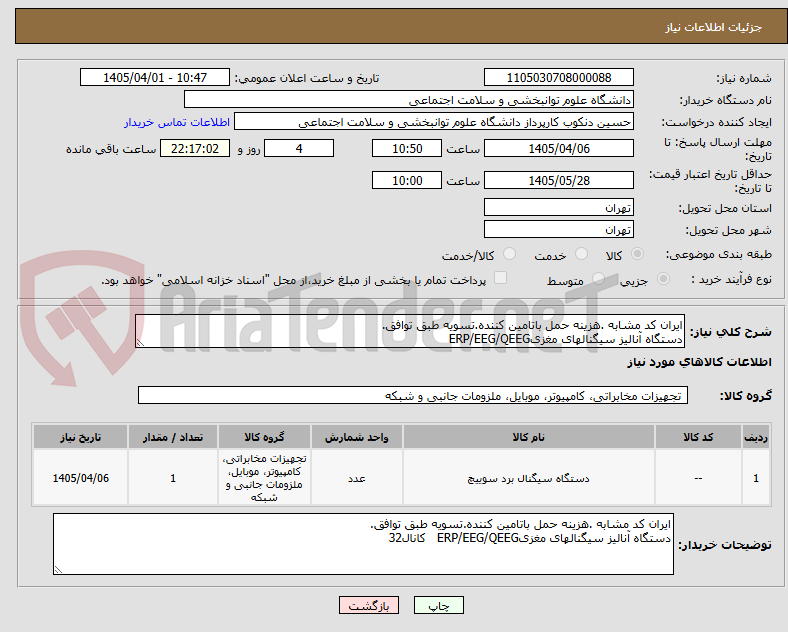The width and height of the screenshot is (788, 632).
Task: Click the کد کالا column header
Action: [698, 437]
